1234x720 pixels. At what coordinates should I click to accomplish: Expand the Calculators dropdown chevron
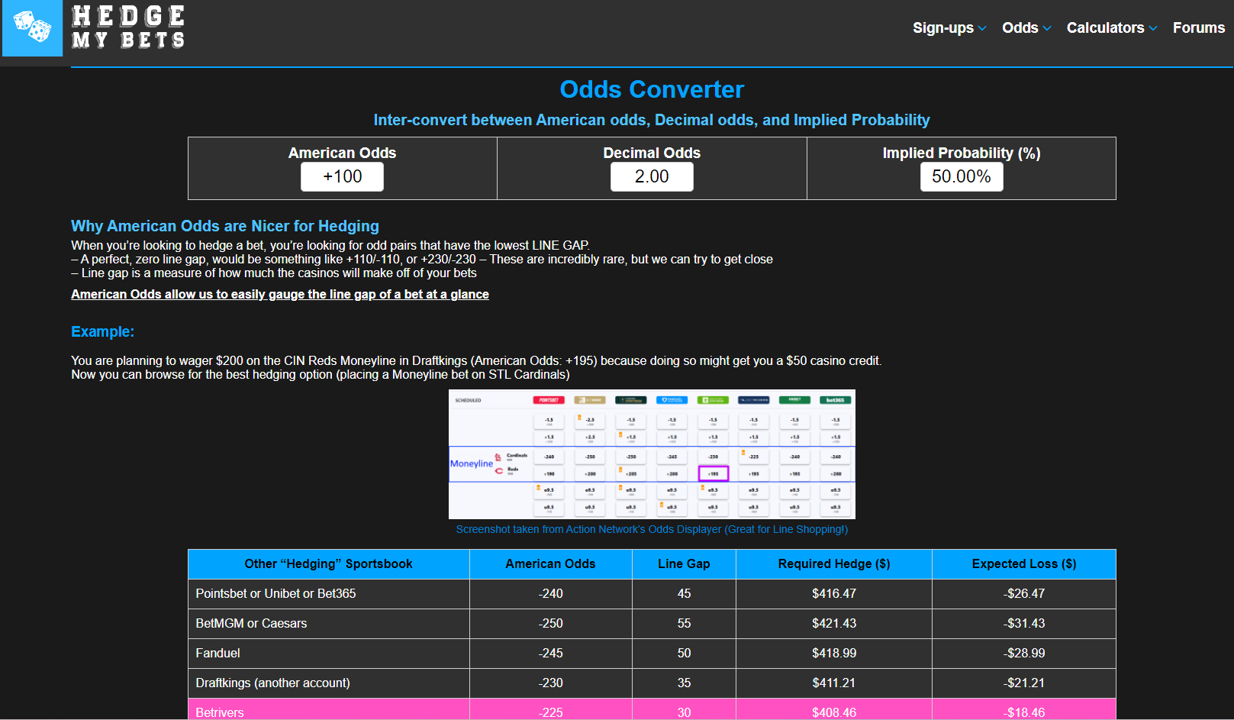pos(1153,29)
